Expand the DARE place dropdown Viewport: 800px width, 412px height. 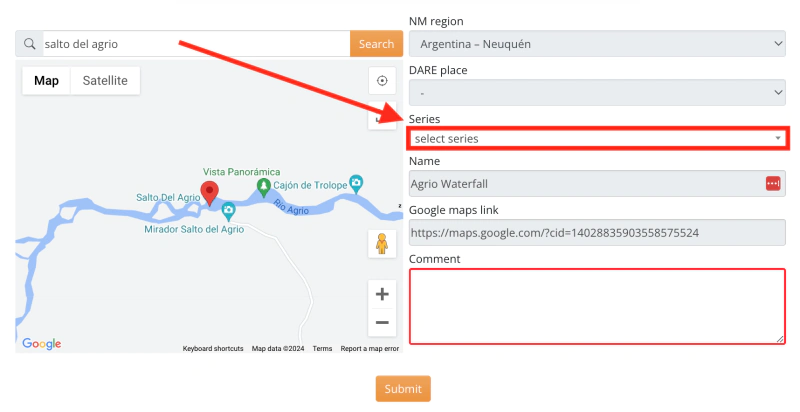point(597,92)
